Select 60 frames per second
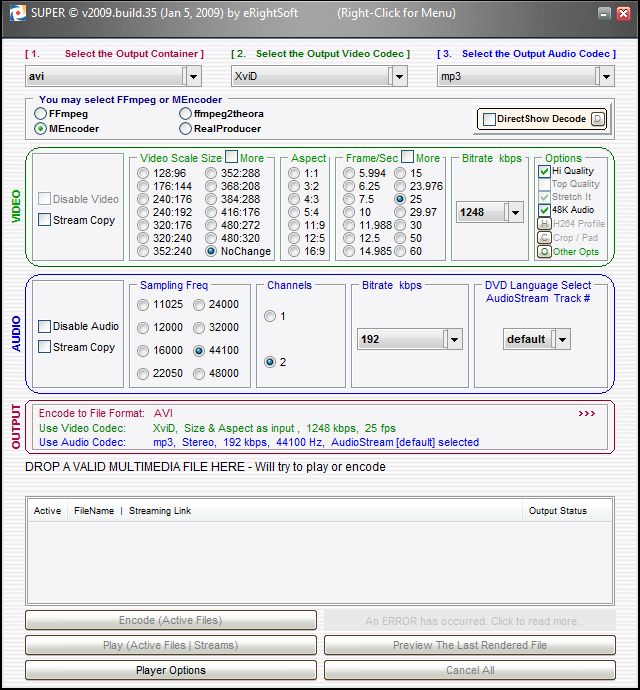Image resolution: width=640 pixels, height=690 pixels. point(400,251)
